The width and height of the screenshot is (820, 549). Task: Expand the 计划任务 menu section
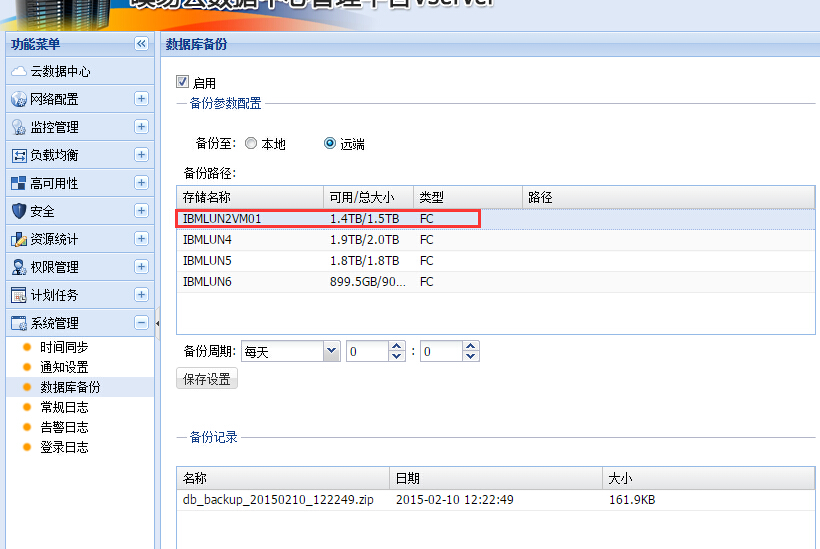point(141,295)
